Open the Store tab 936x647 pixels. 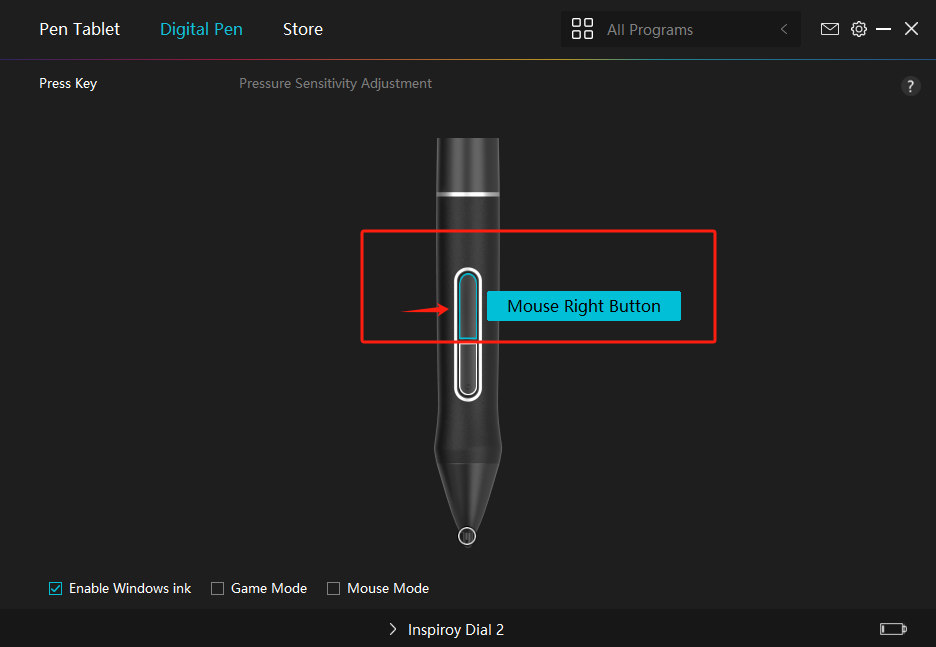(x=303, y=29)
